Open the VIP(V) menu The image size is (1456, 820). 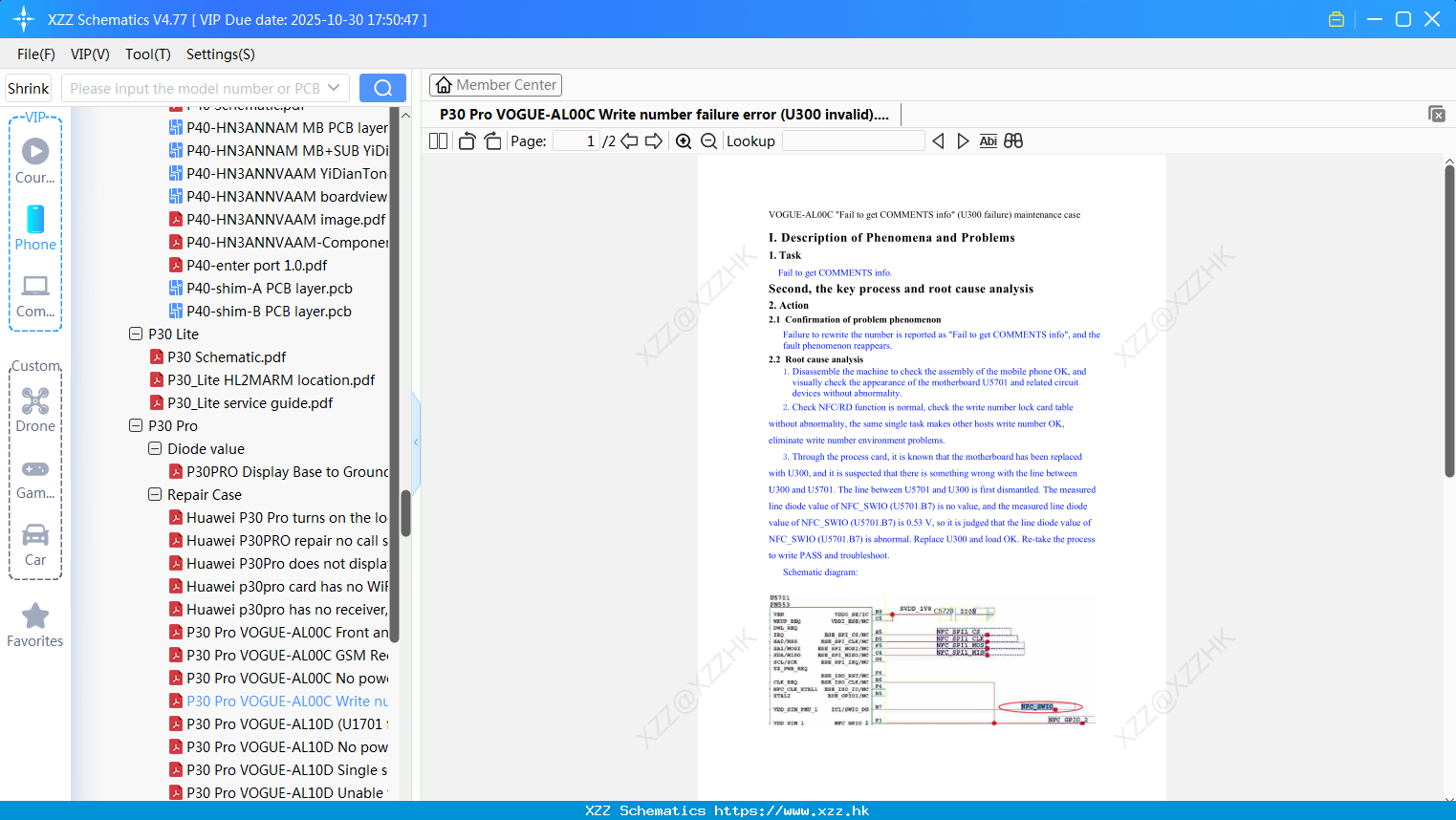click(x=90, y=54)
